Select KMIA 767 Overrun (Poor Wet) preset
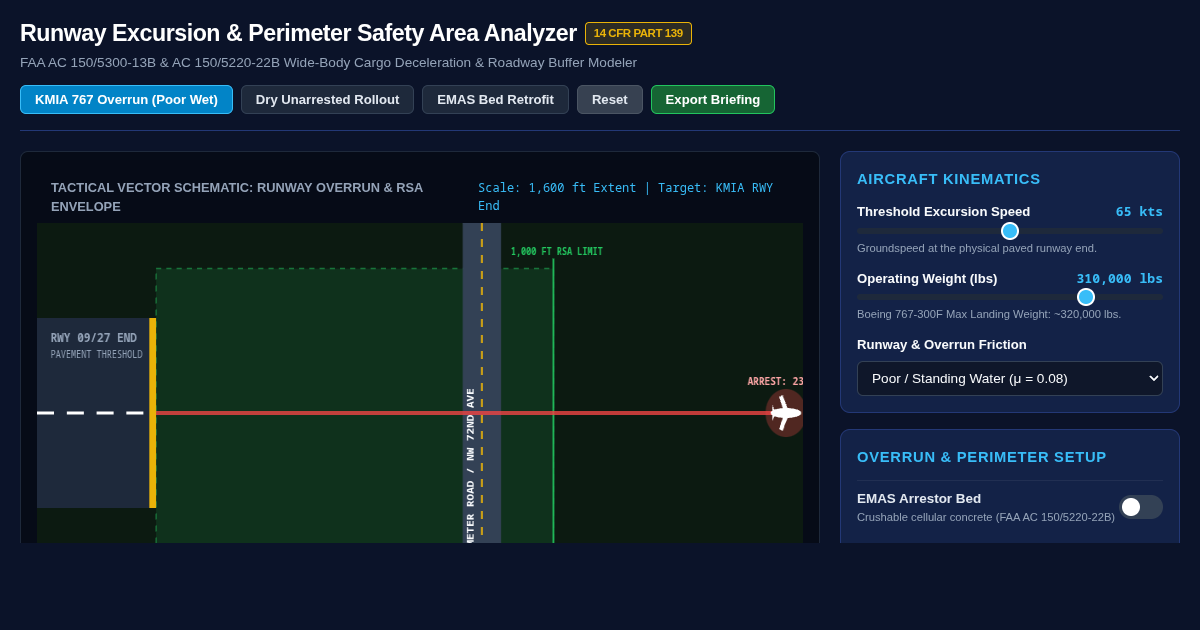Image resolution: width=1200 pixels, height=630 pixels. (126, 99)
